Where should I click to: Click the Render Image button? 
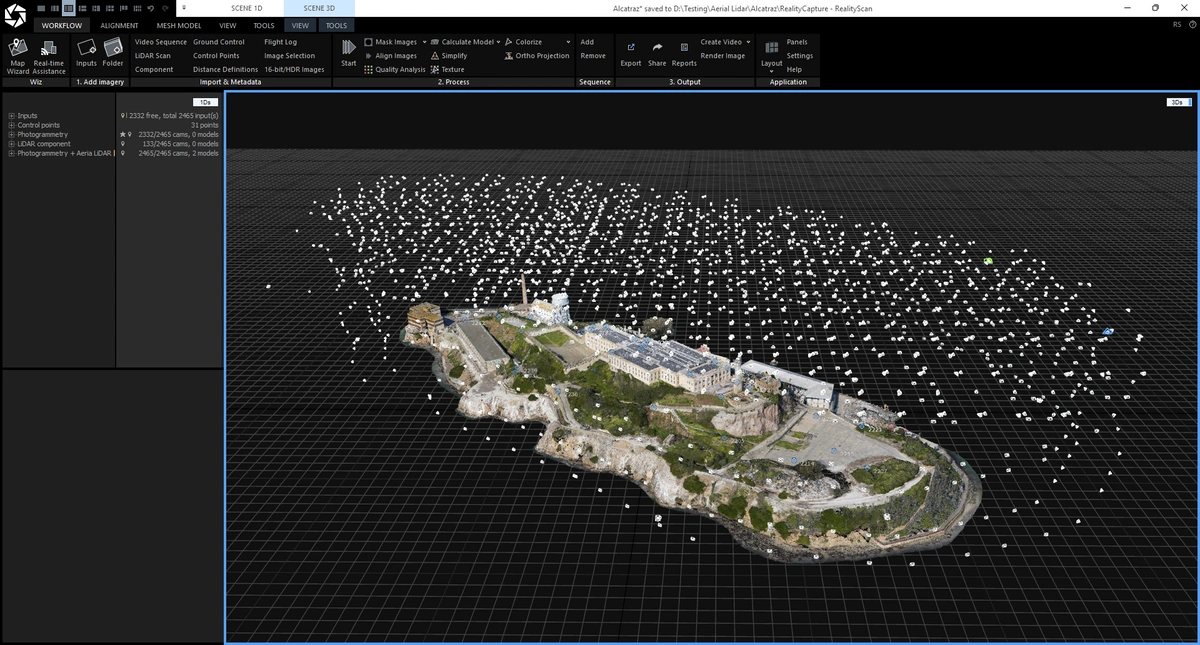(x=723, y=56)
